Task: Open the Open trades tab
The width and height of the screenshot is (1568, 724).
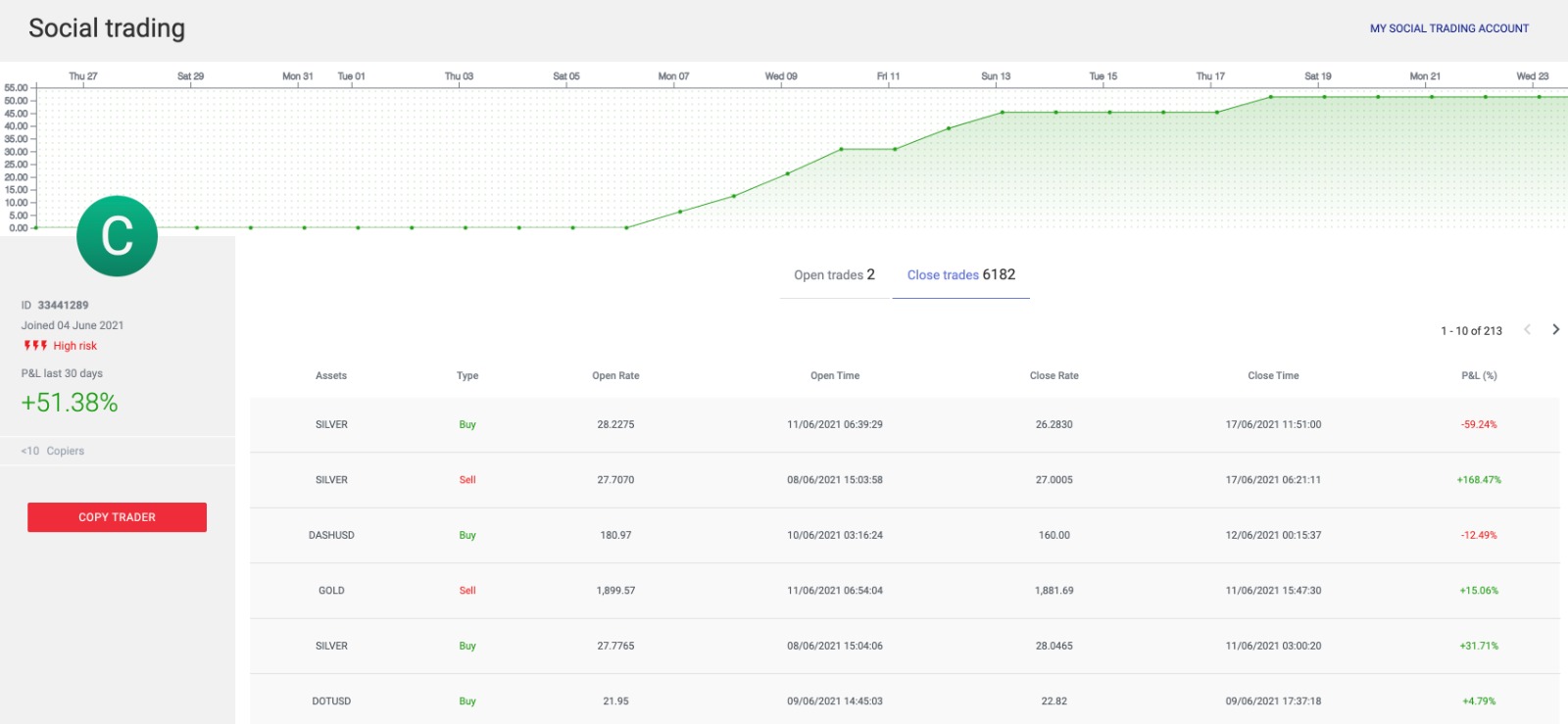Action: tap(834, 275)
